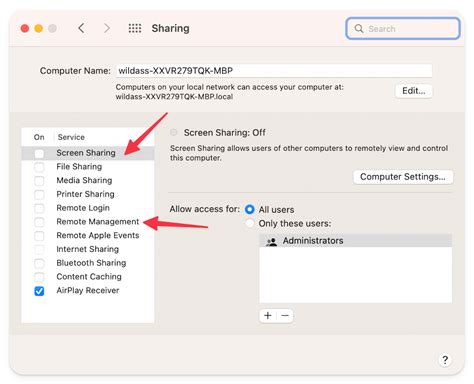Disable the AirPlay Receiver checkbox

point(39,291)
